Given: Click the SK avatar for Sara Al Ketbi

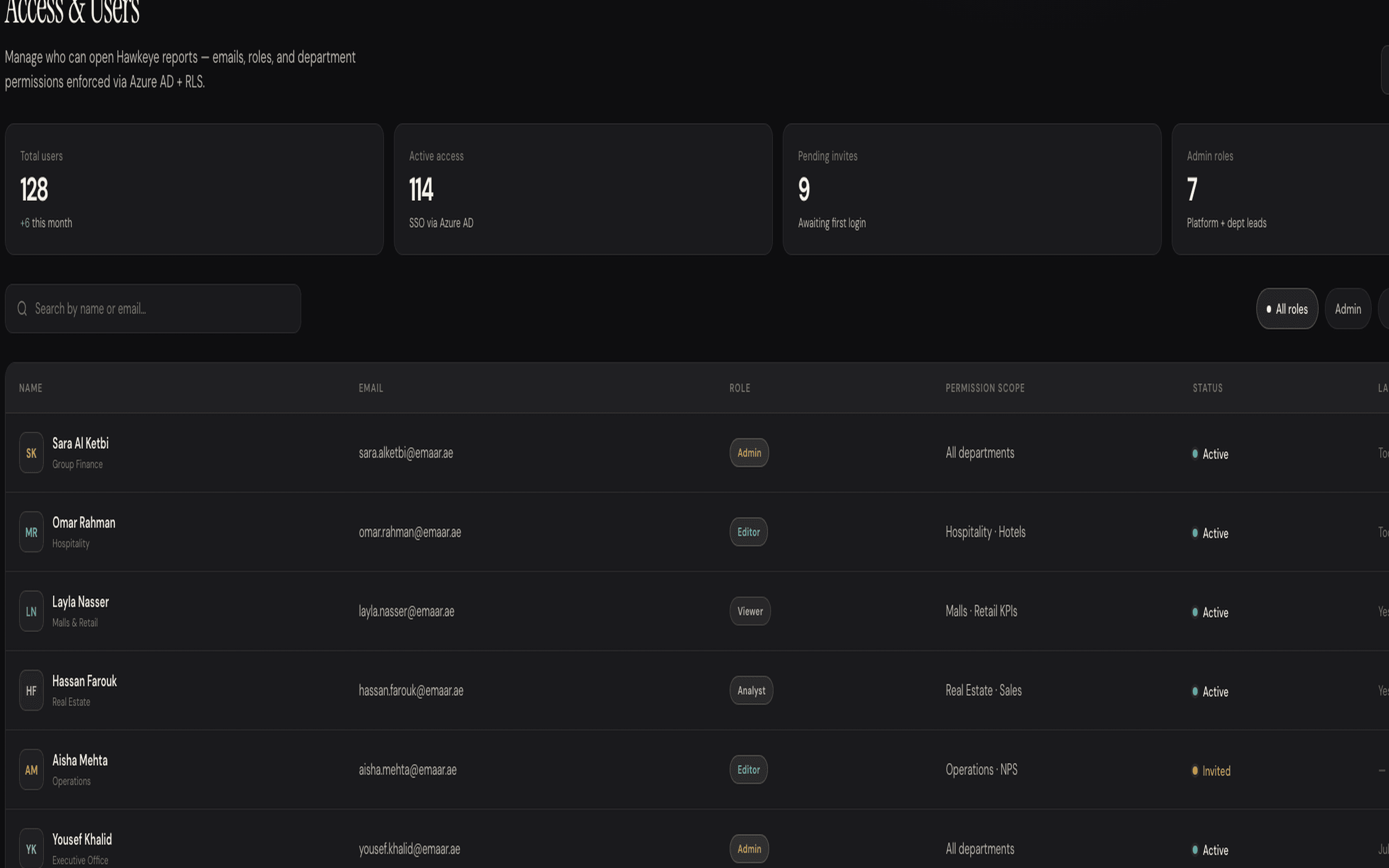Looking at the screenshot, I should [x=31, y=453].
